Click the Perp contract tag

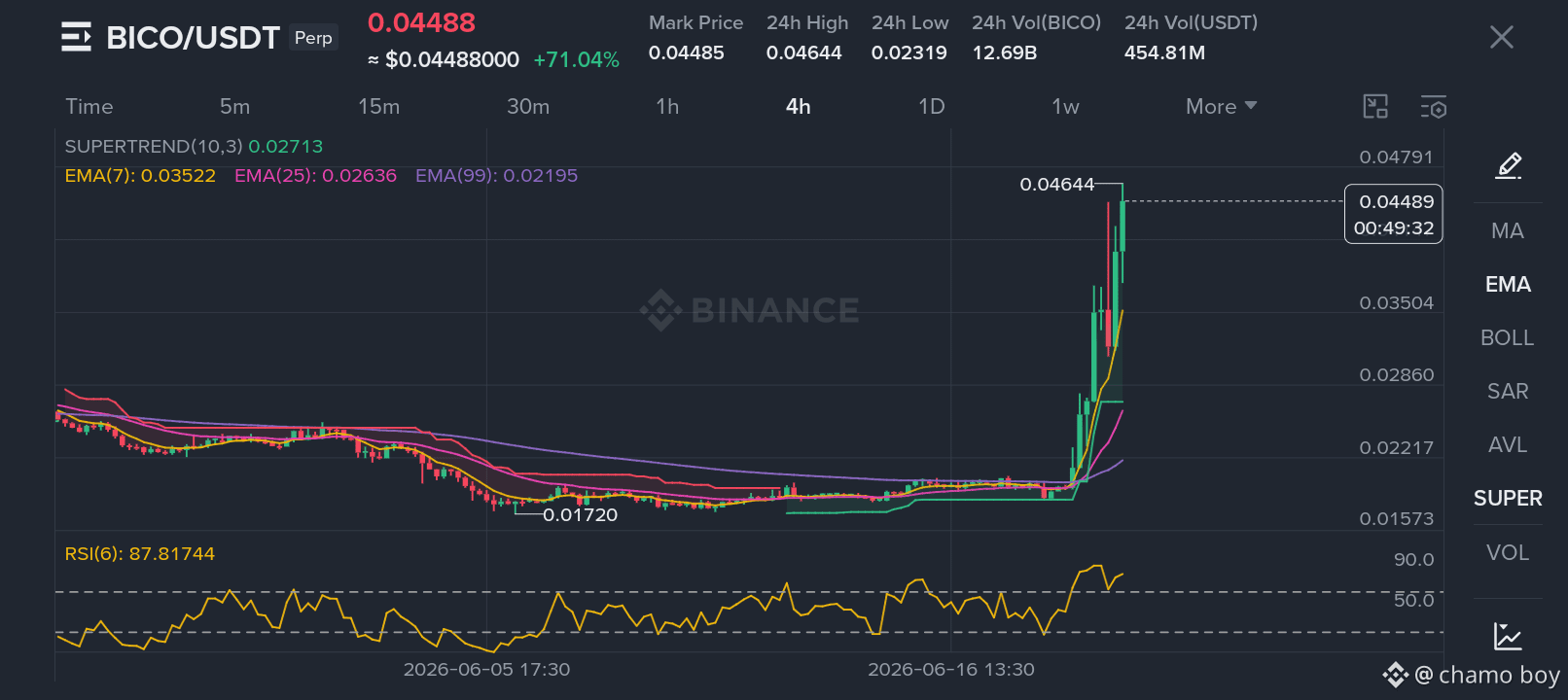click(313, 38)
